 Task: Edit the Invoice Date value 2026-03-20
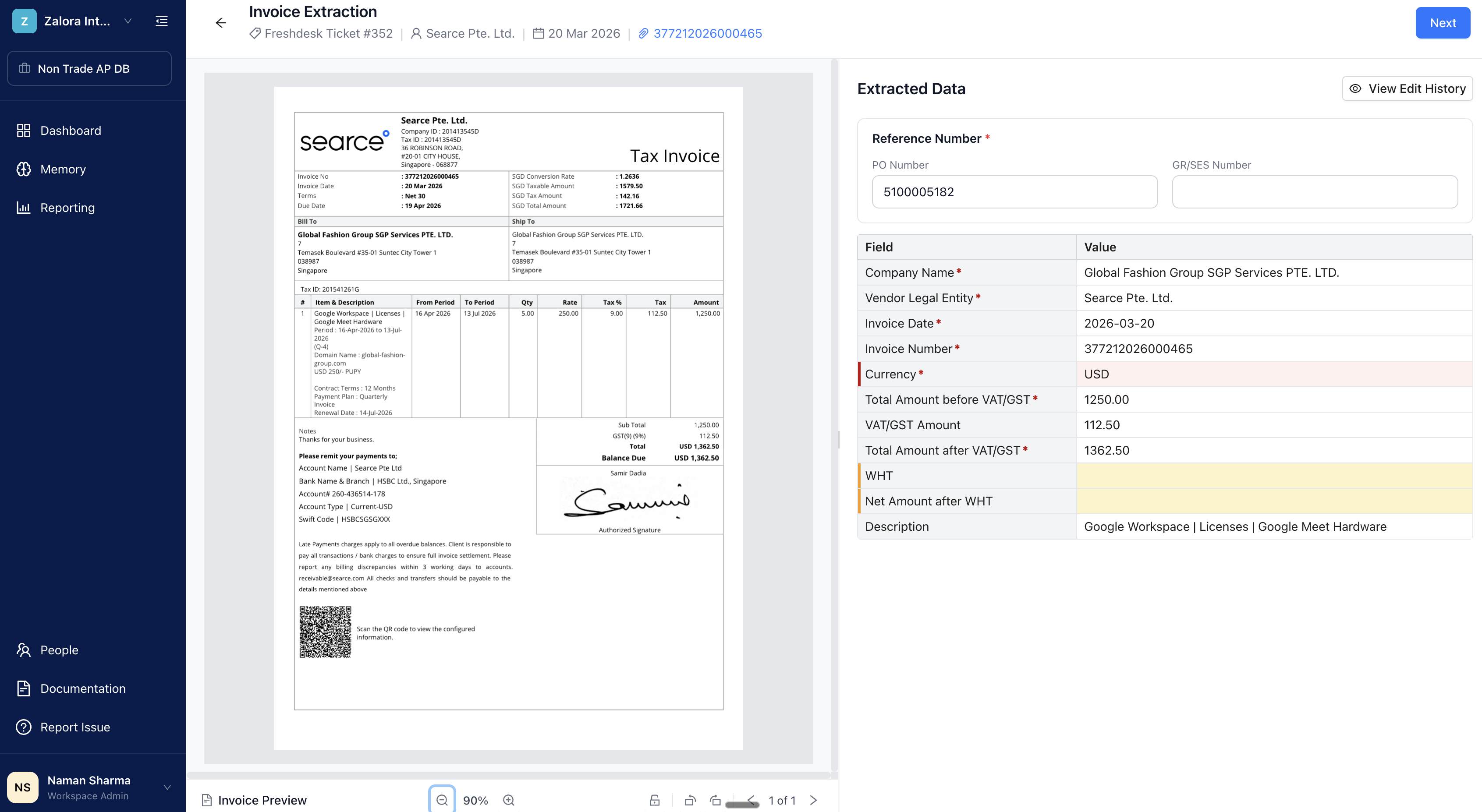click(1274, 323)
